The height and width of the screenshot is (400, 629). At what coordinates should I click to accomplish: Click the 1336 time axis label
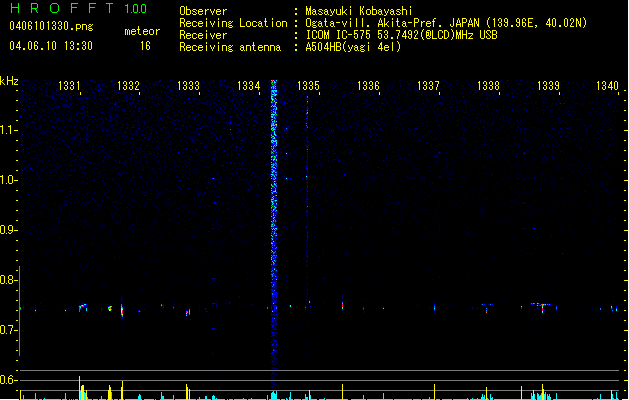368,86
